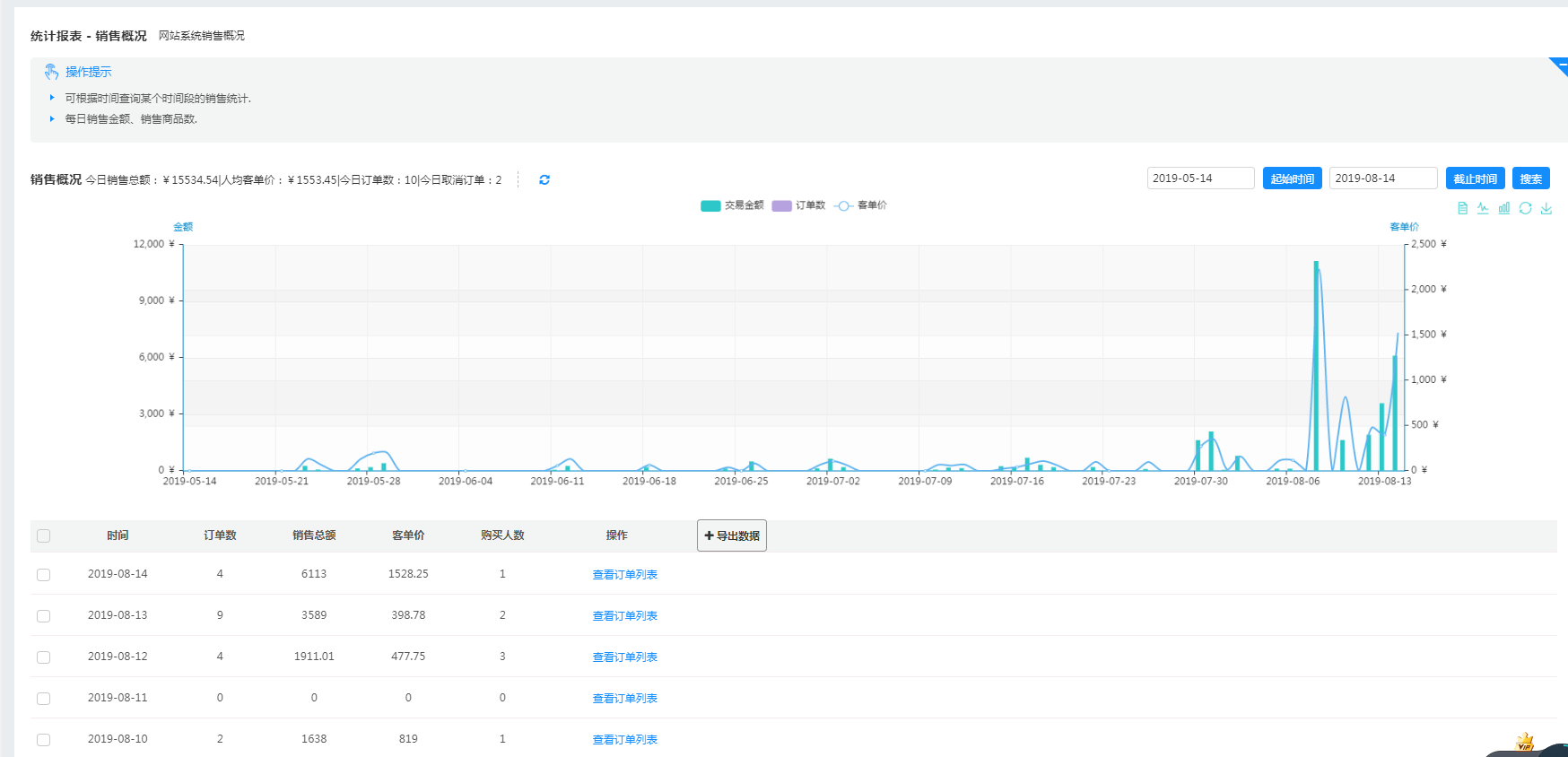Toggle 交易金额 legend series
Image resolution: width=1568 pixels, height=757 pixels.
tap(732, 205)
